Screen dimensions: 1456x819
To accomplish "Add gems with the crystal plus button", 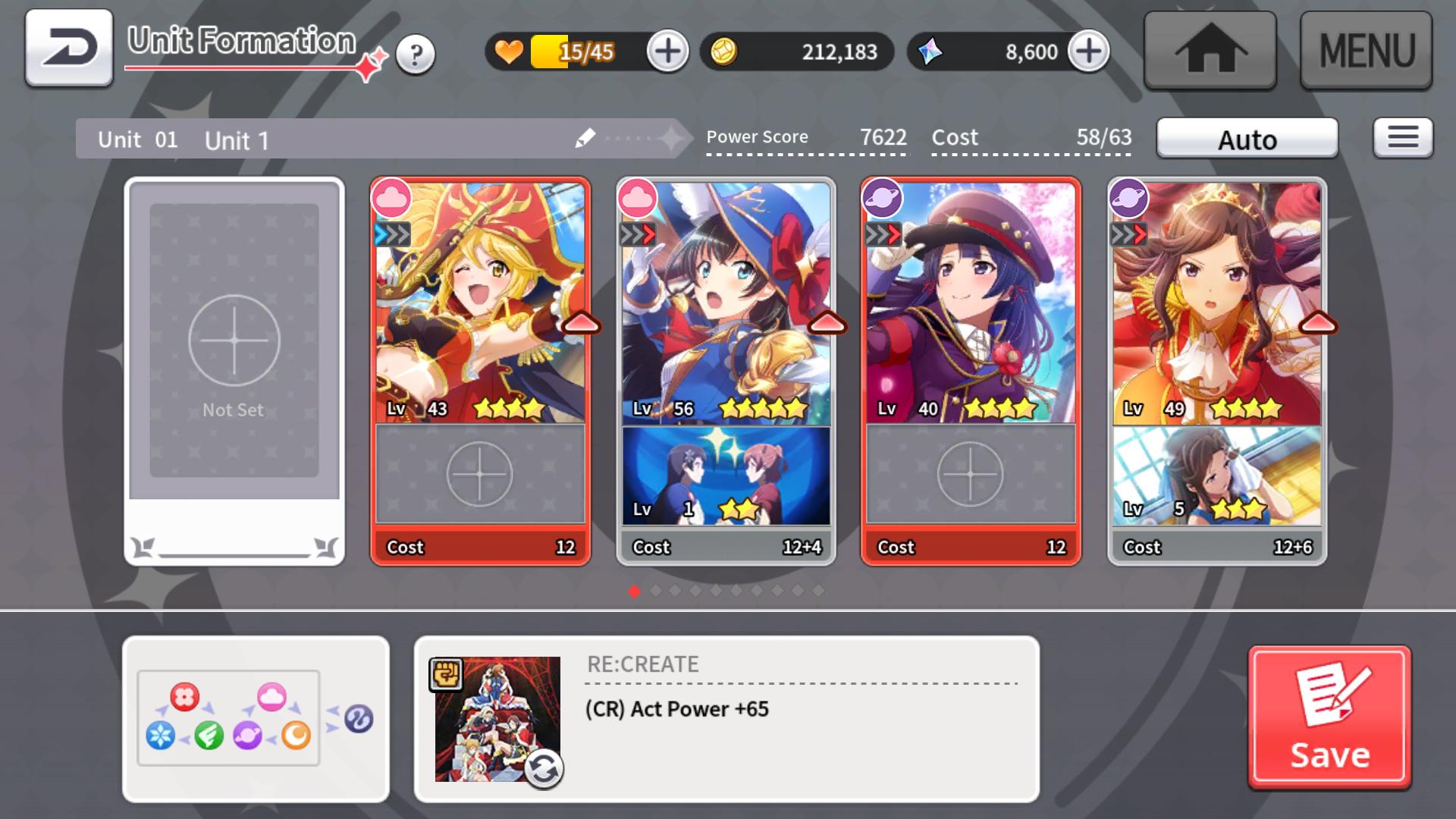I will pyautogui.click(x=1088, y=52).
